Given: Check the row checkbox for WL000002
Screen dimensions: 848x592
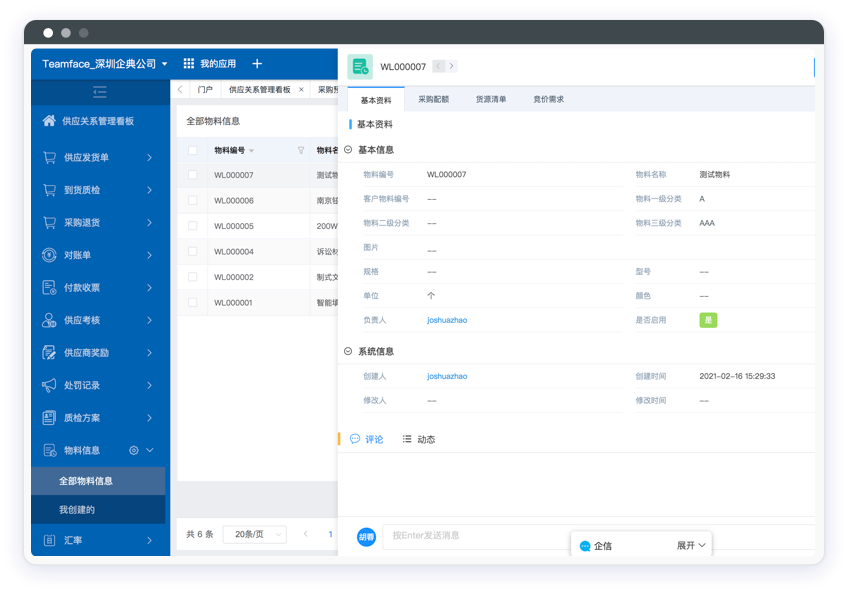Looking at the screenshot, I should [193, 277].
